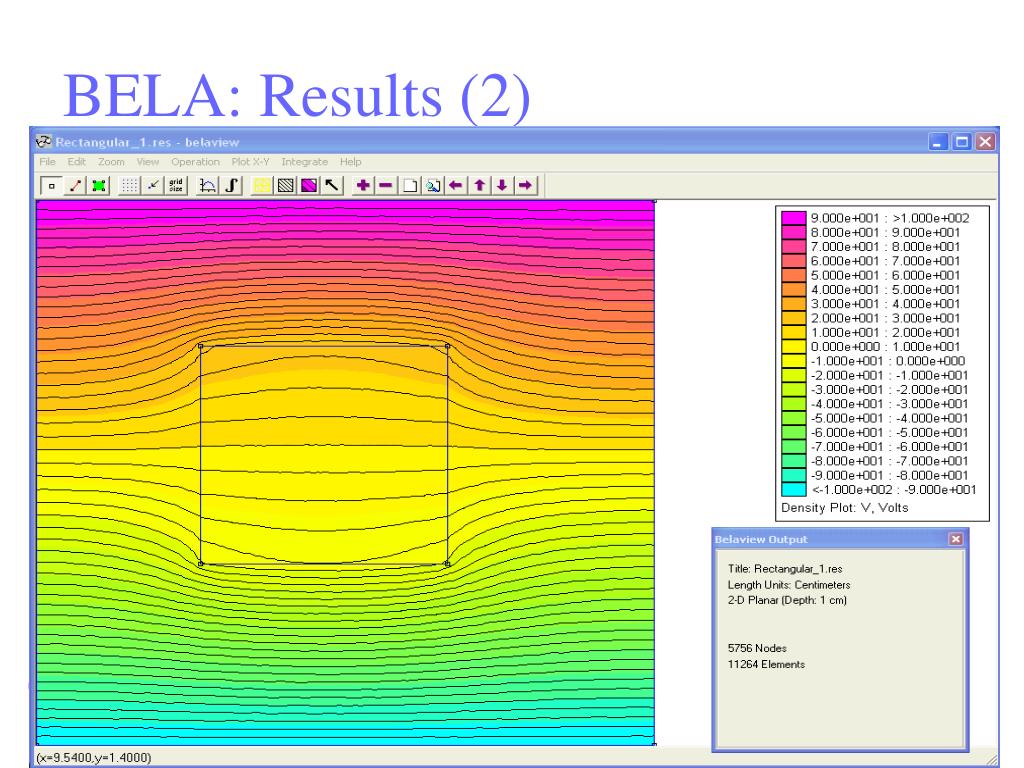This screenshot has width=1024, height=768.
Task: Toggle snap to grid
Action: click(x=153, y=186)
